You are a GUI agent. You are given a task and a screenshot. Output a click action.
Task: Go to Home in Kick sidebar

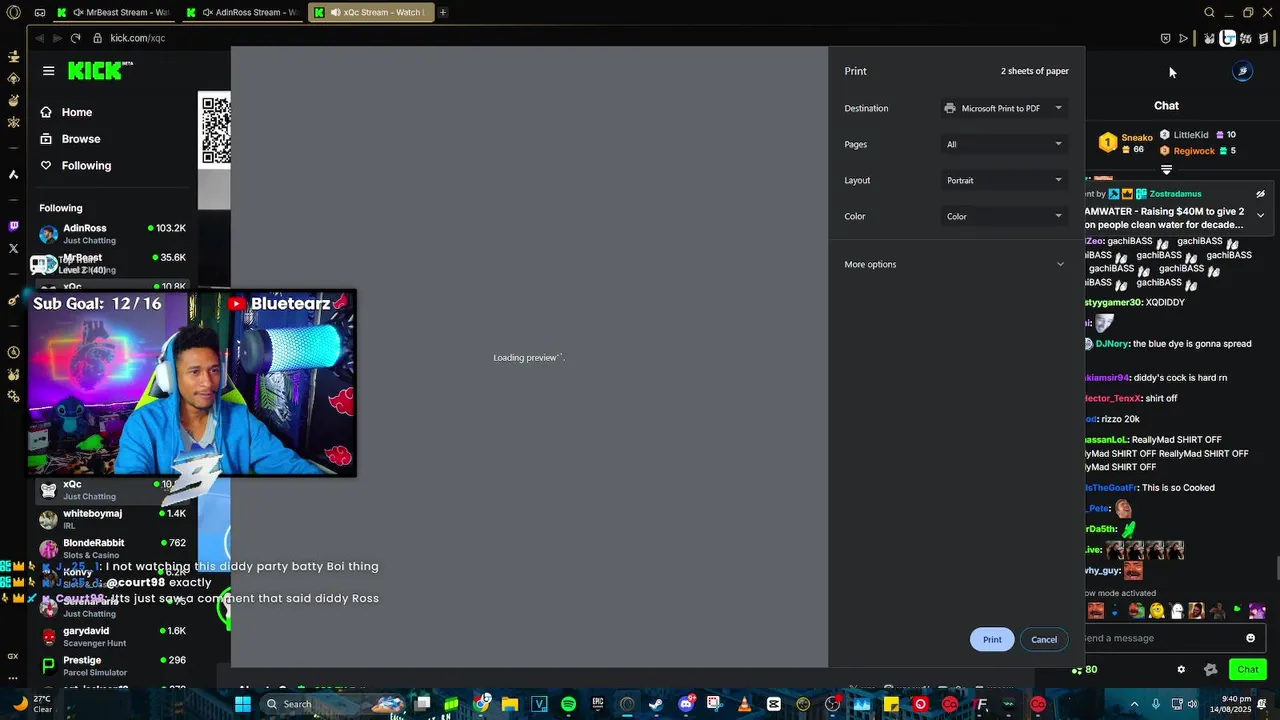coord(77,112)
